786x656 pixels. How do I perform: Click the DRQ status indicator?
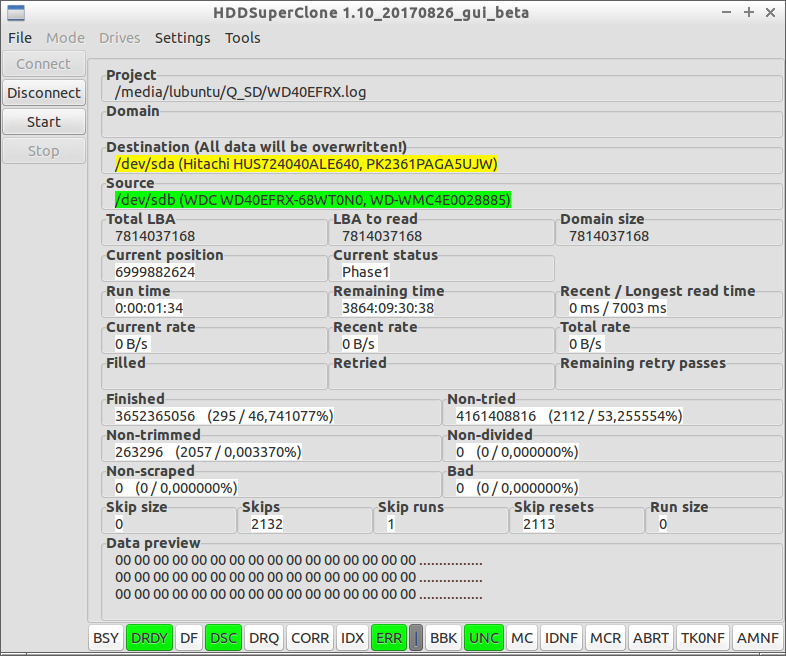264,638
